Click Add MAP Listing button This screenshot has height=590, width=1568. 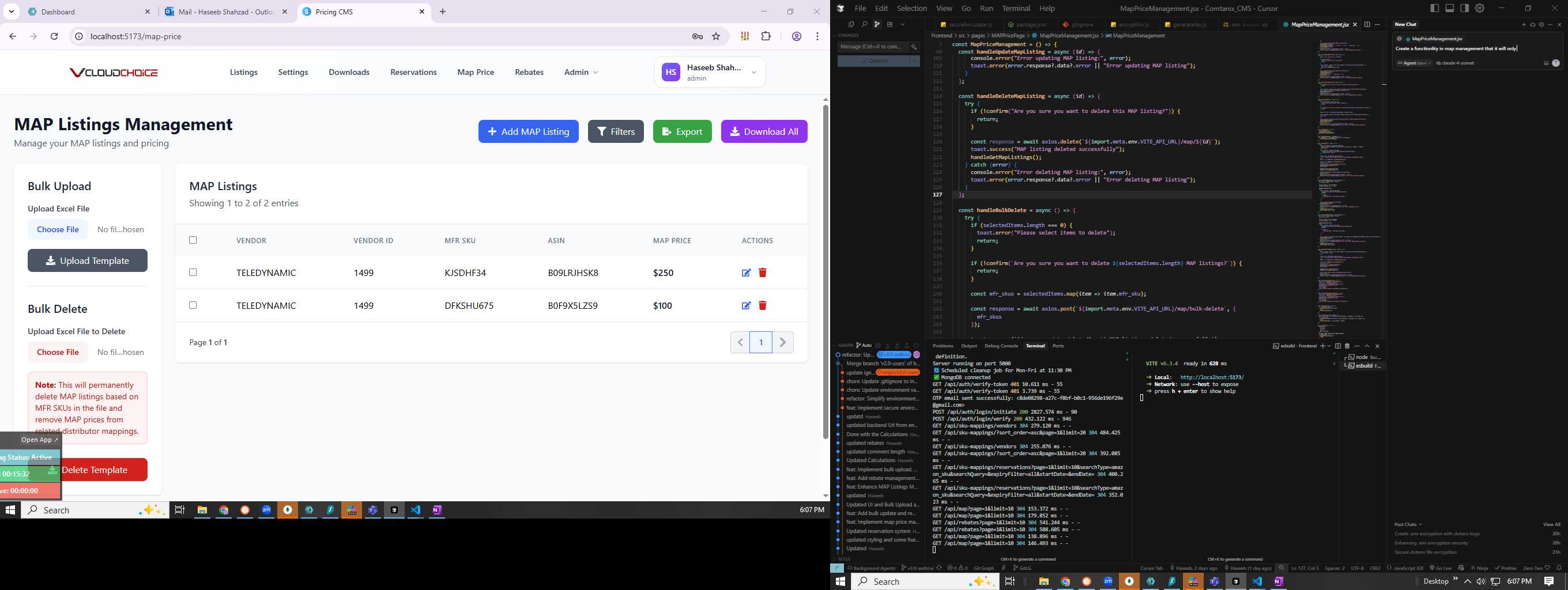[x=529, y=131]
